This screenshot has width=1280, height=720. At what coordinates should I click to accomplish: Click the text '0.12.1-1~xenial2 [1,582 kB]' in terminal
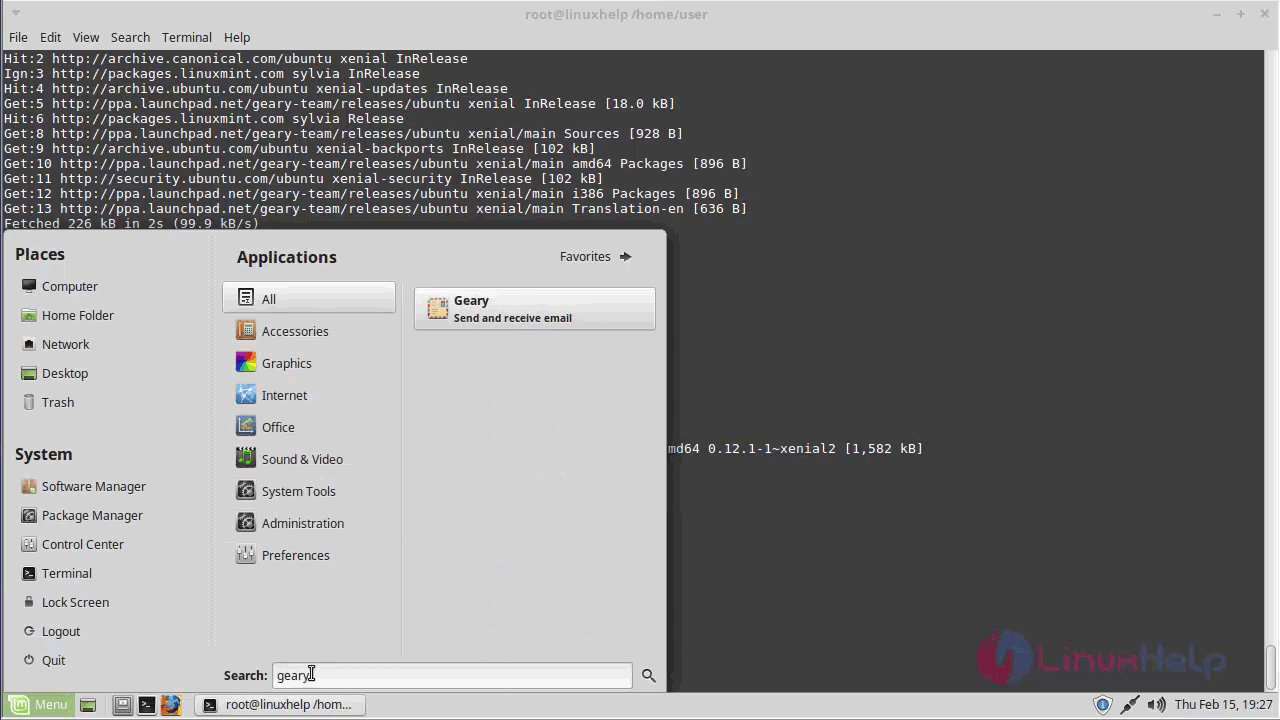816,449
